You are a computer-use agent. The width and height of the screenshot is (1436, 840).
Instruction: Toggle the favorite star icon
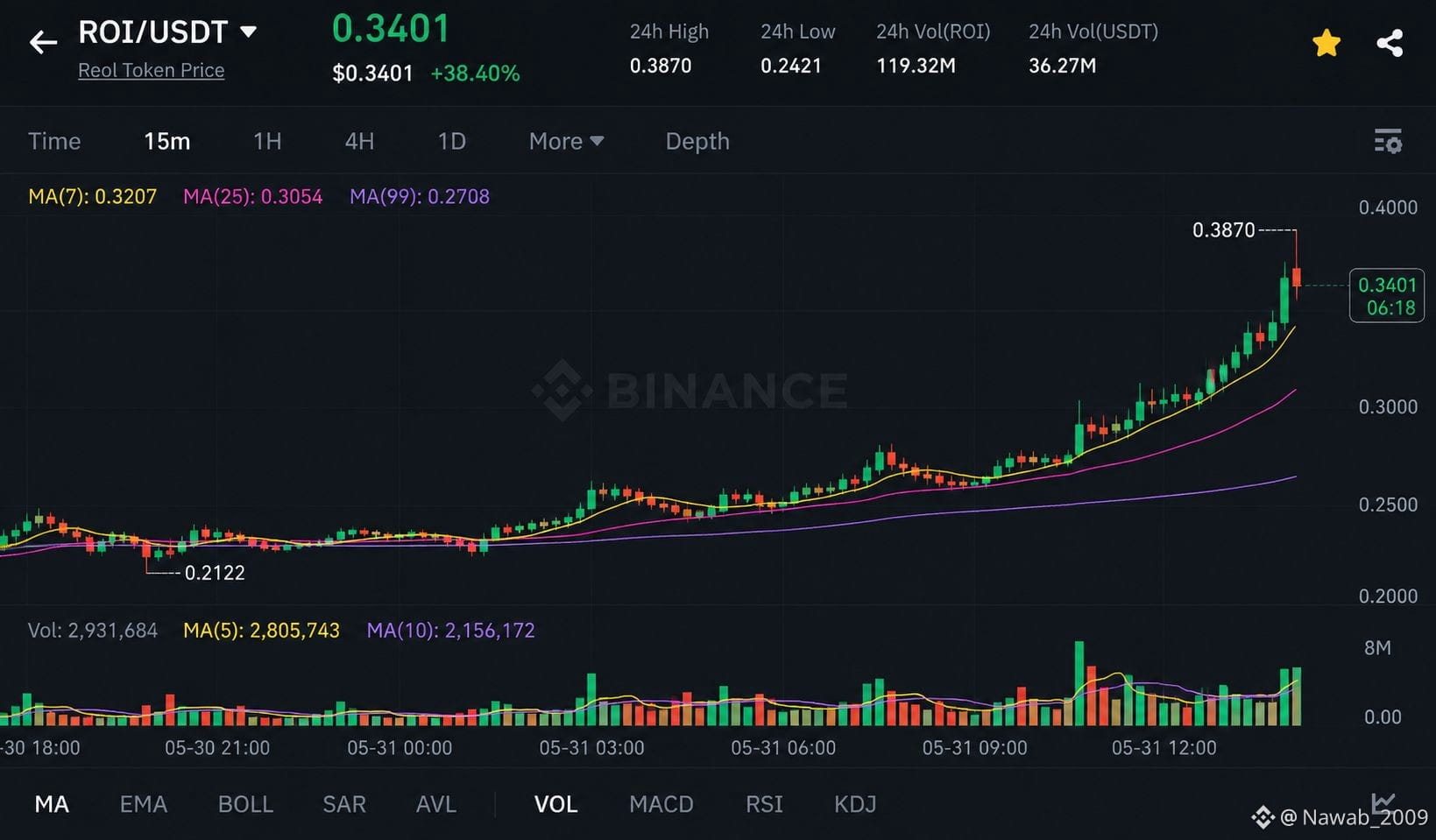coord(1326,43)
